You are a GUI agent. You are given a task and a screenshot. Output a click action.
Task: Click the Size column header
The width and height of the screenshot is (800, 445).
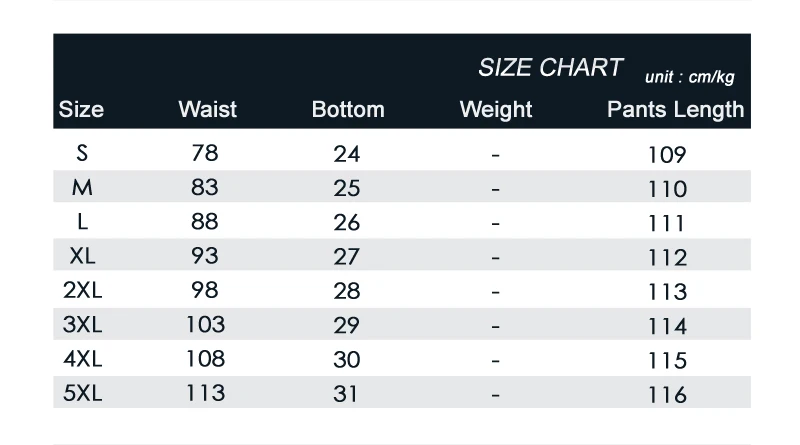pyautogui.click(x=81, y=109)
